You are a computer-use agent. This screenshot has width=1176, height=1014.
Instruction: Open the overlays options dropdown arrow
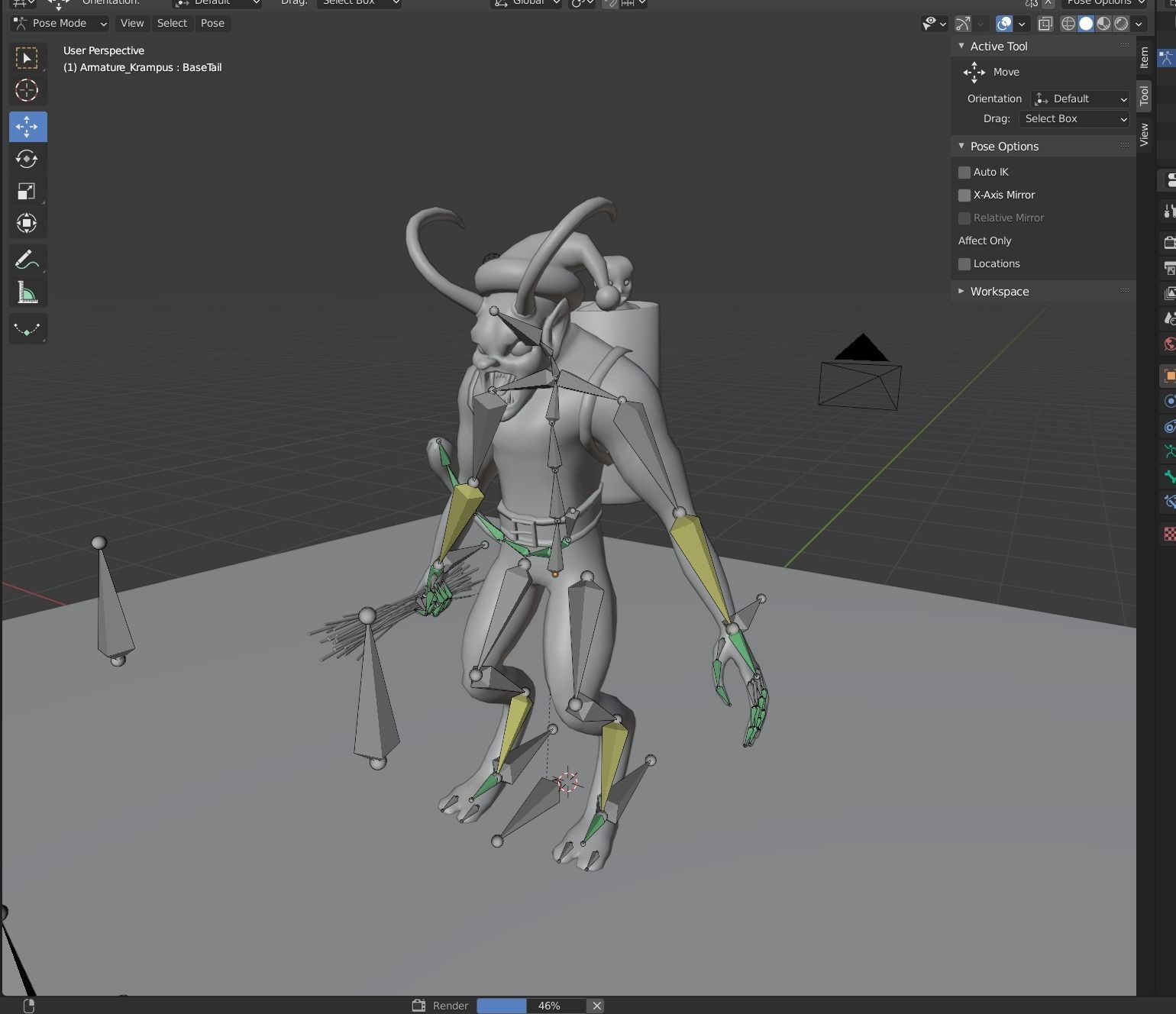coord(1022,24)
